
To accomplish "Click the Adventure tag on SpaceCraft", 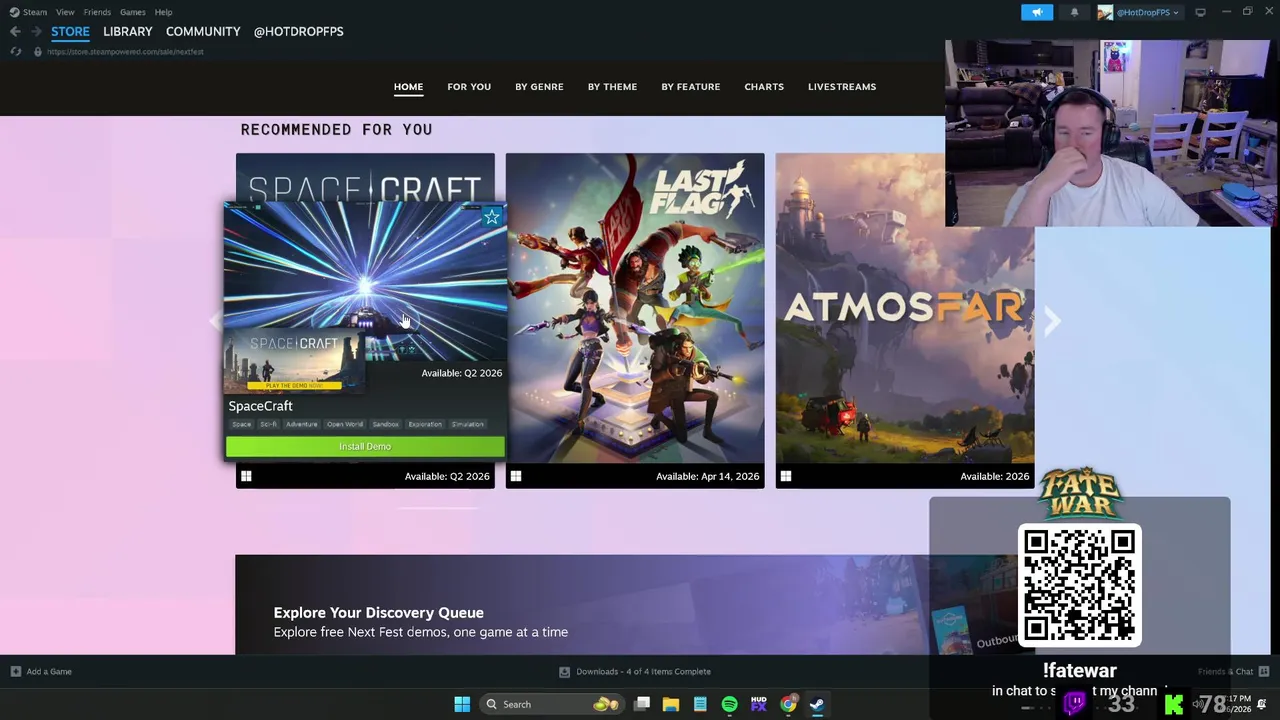I will tap(301, 424).
